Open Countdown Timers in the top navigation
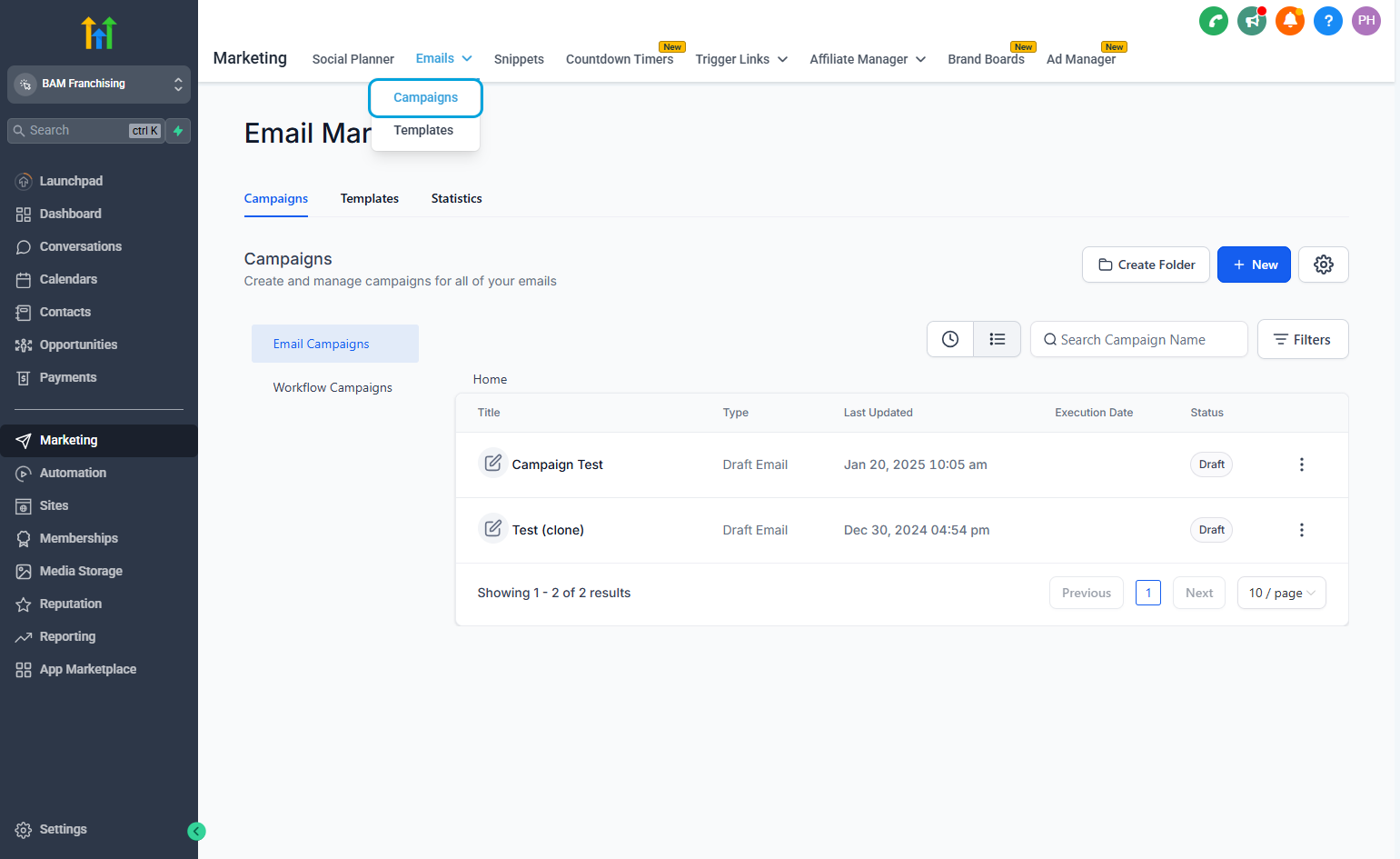The width and height of the screenshot is (1400, 859). tap(620, 59)
